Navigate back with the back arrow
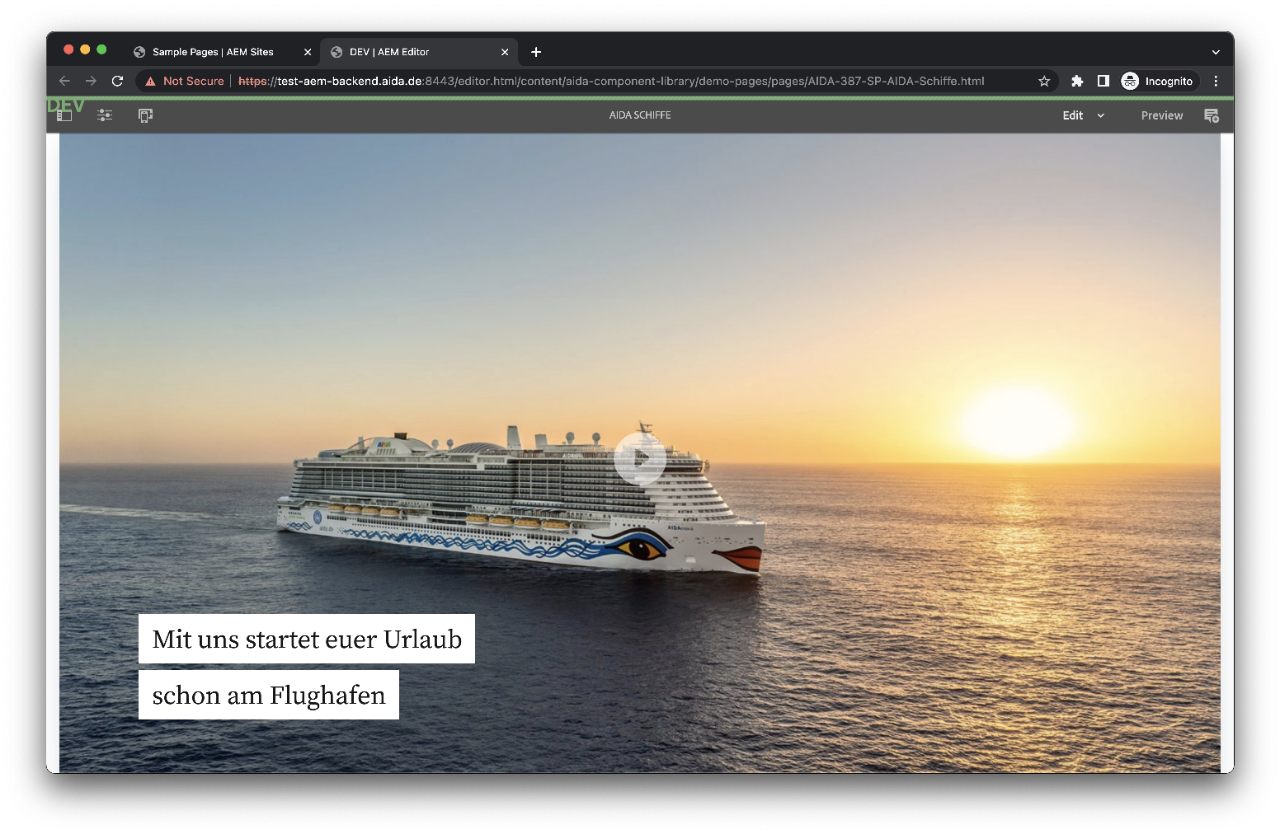This screenshot has height=834, width=1280. coord(63,80)
